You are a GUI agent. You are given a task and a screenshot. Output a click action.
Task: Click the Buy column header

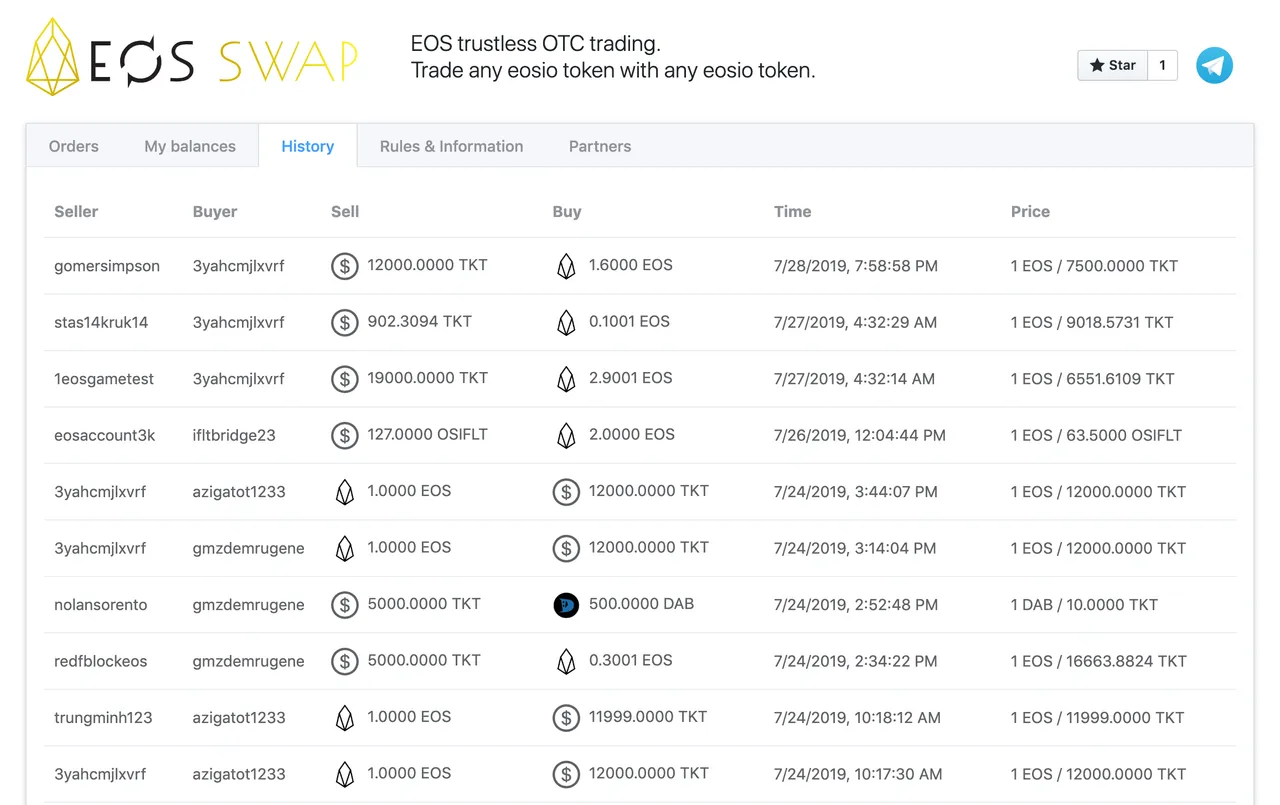click(567, 211)
